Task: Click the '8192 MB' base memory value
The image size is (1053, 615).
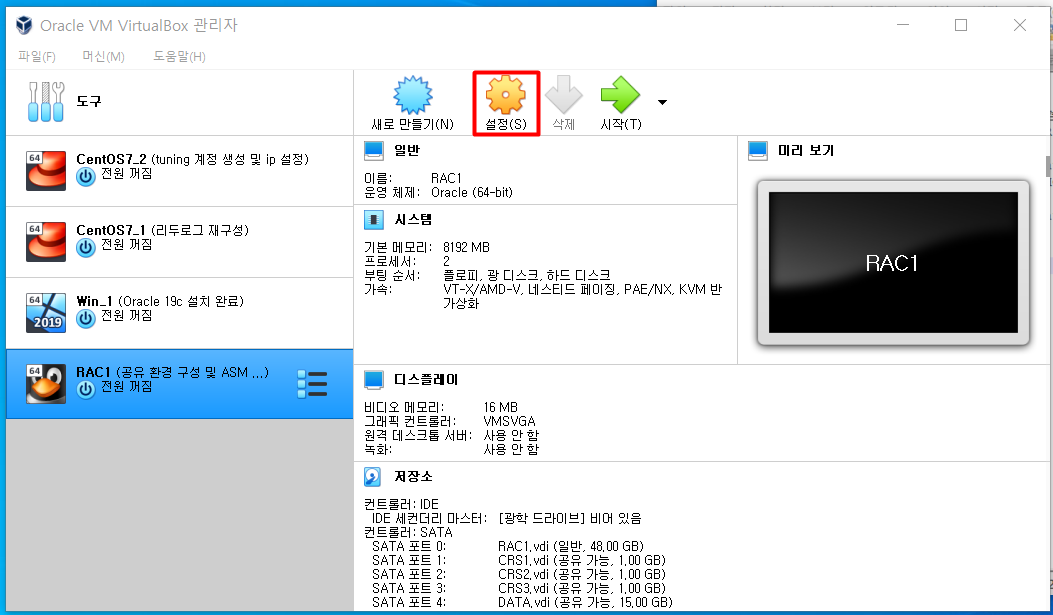Action: pos(466,247)
